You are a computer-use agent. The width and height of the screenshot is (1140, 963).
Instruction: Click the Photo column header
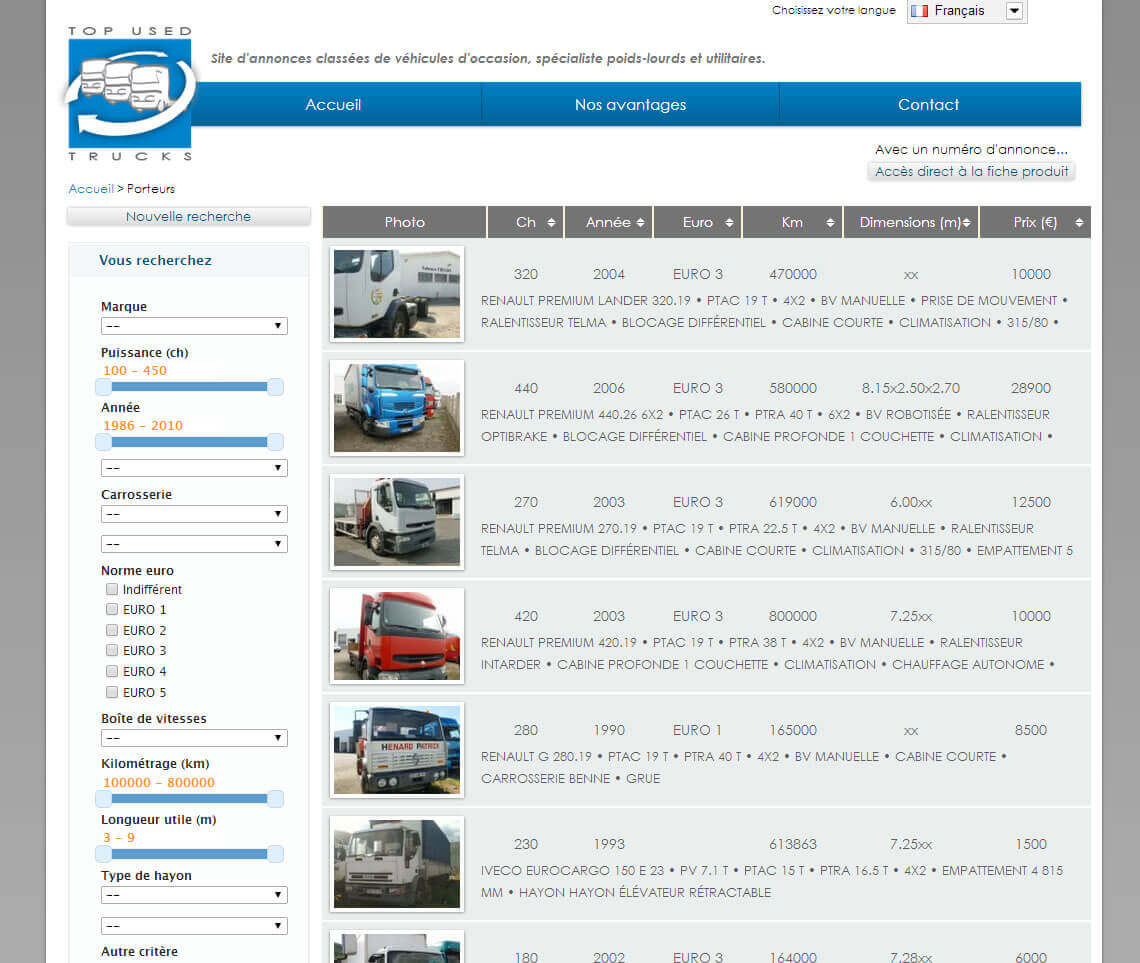click(x=404, y=222)
